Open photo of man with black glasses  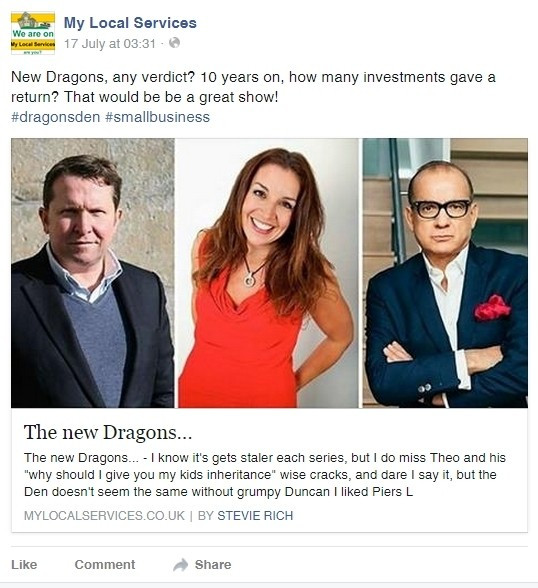[x=445, y=273]
